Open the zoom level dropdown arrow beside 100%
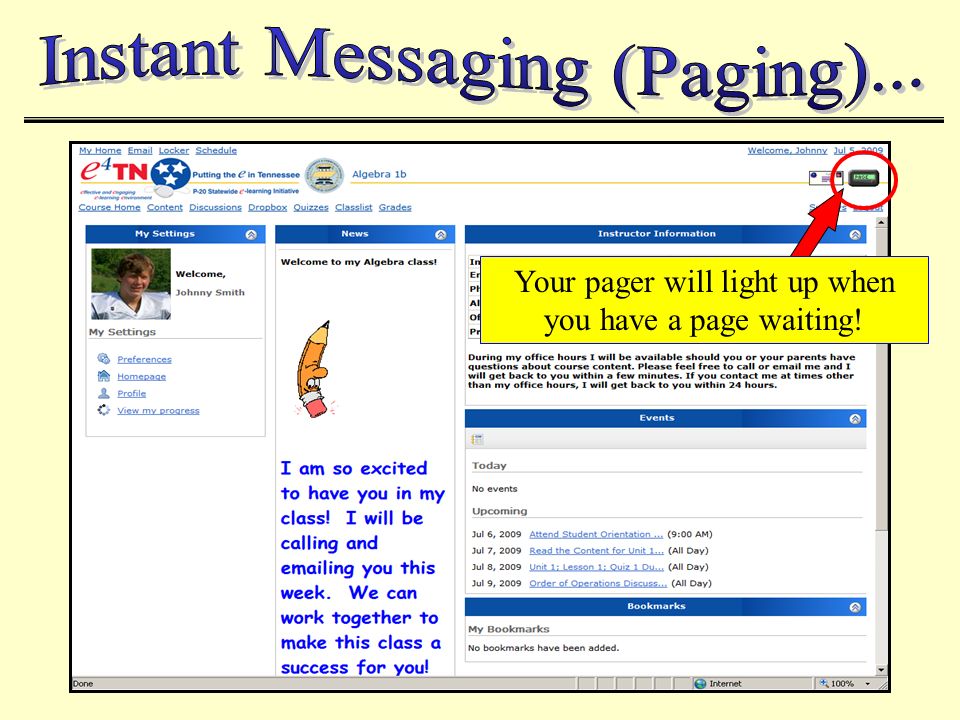 click(868, 683)
